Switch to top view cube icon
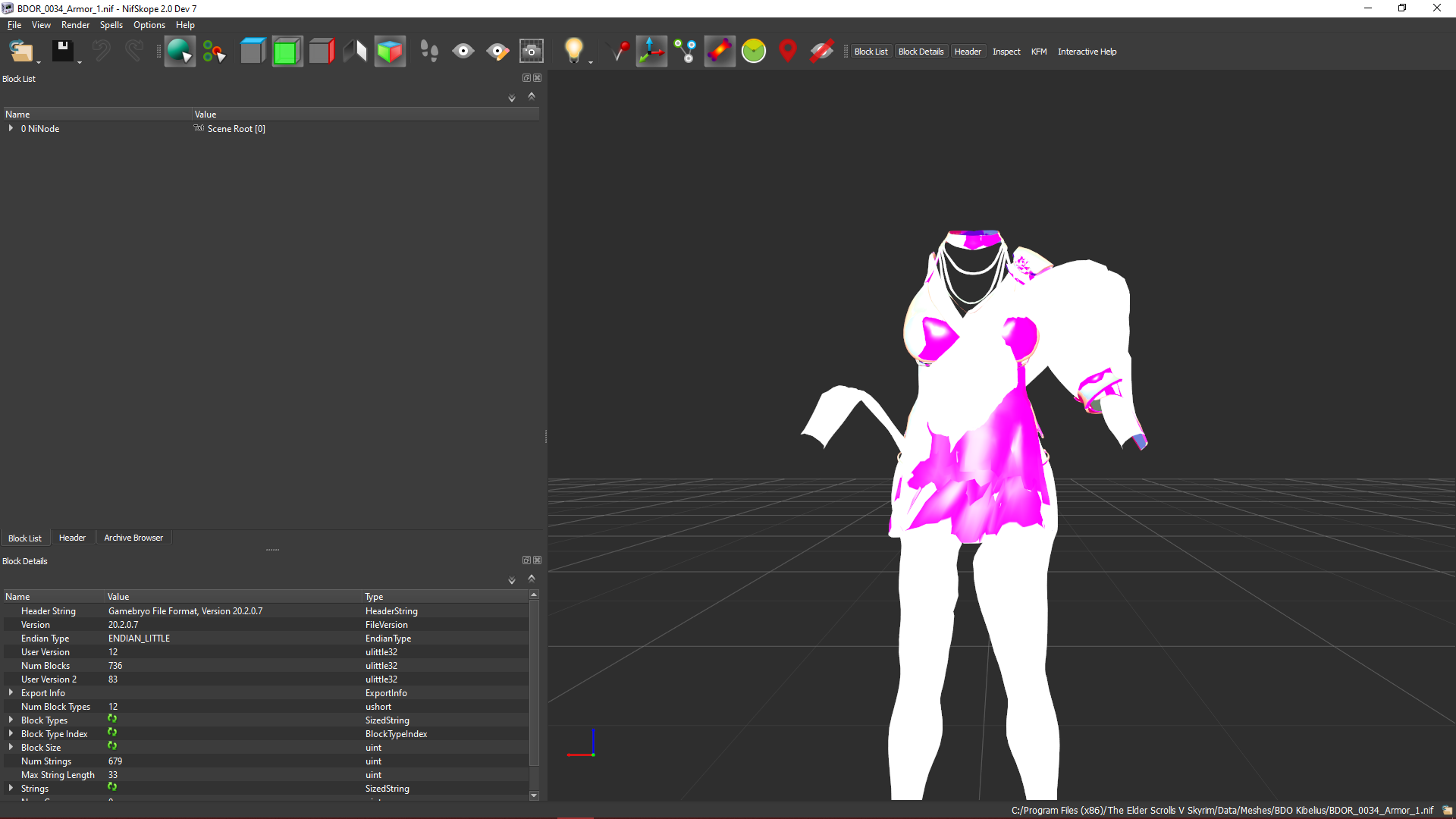 pyautogui.click(x=253, y=52)
